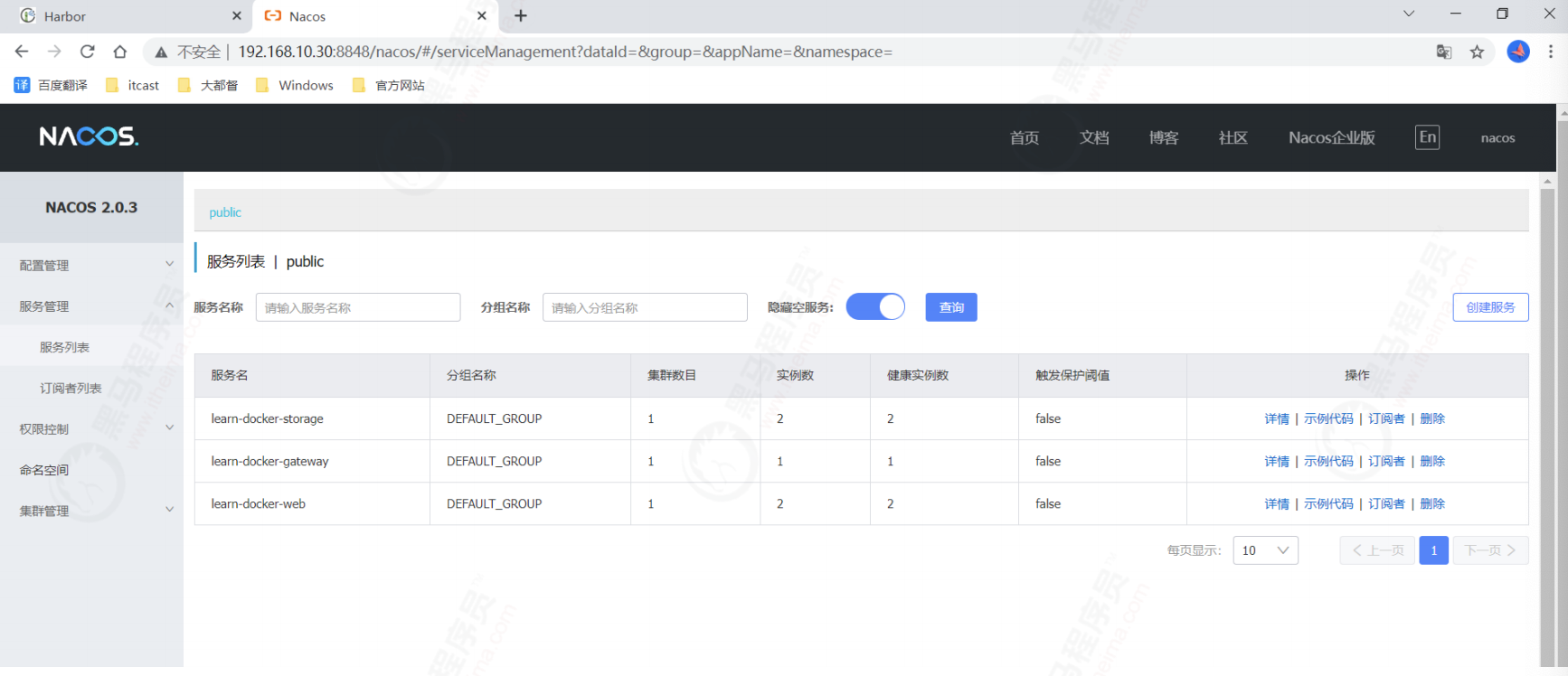The width and height of the screenshot is (1568, 676).
Task: Select 服务列表 in sidebar
Action: [x=91, y=347]
